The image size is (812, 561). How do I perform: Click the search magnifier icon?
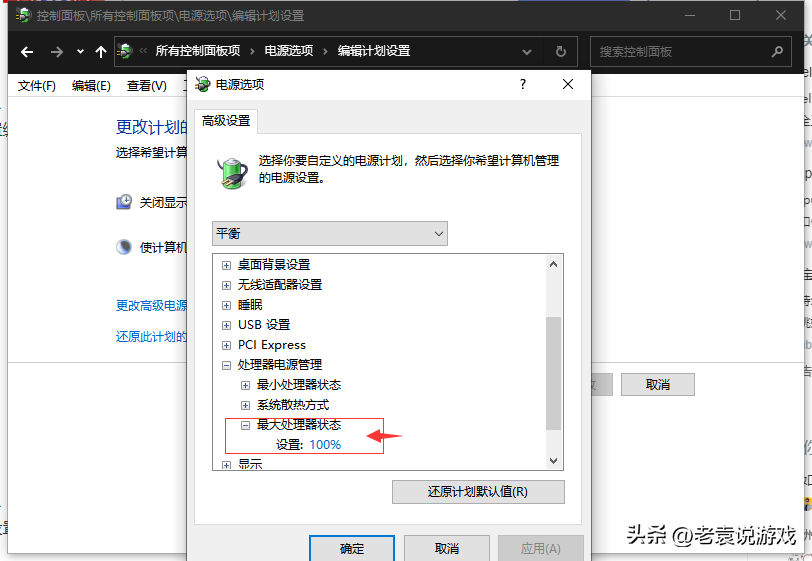point(777,51)
